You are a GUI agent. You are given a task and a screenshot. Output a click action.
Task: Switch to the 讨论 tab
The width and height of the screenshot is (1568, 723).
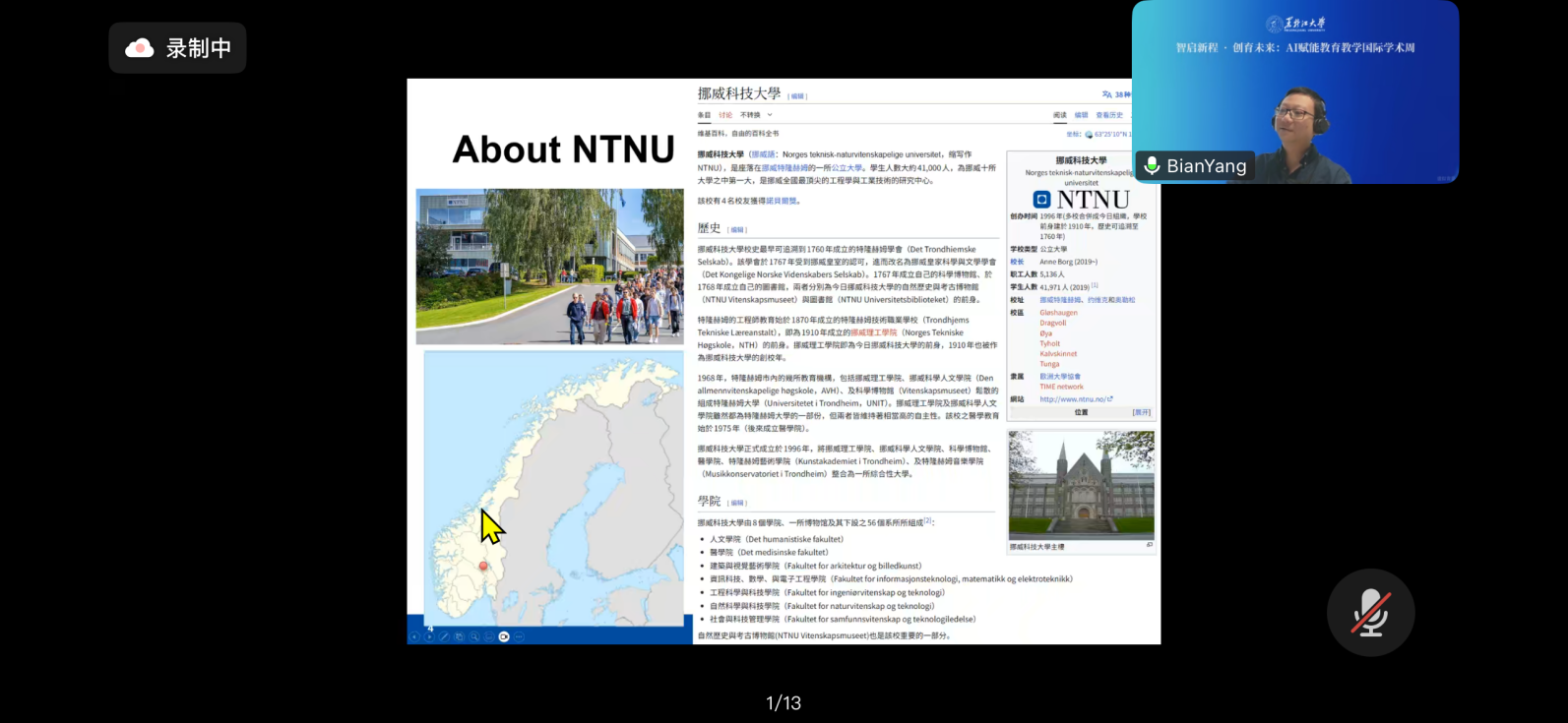(725, 115)
